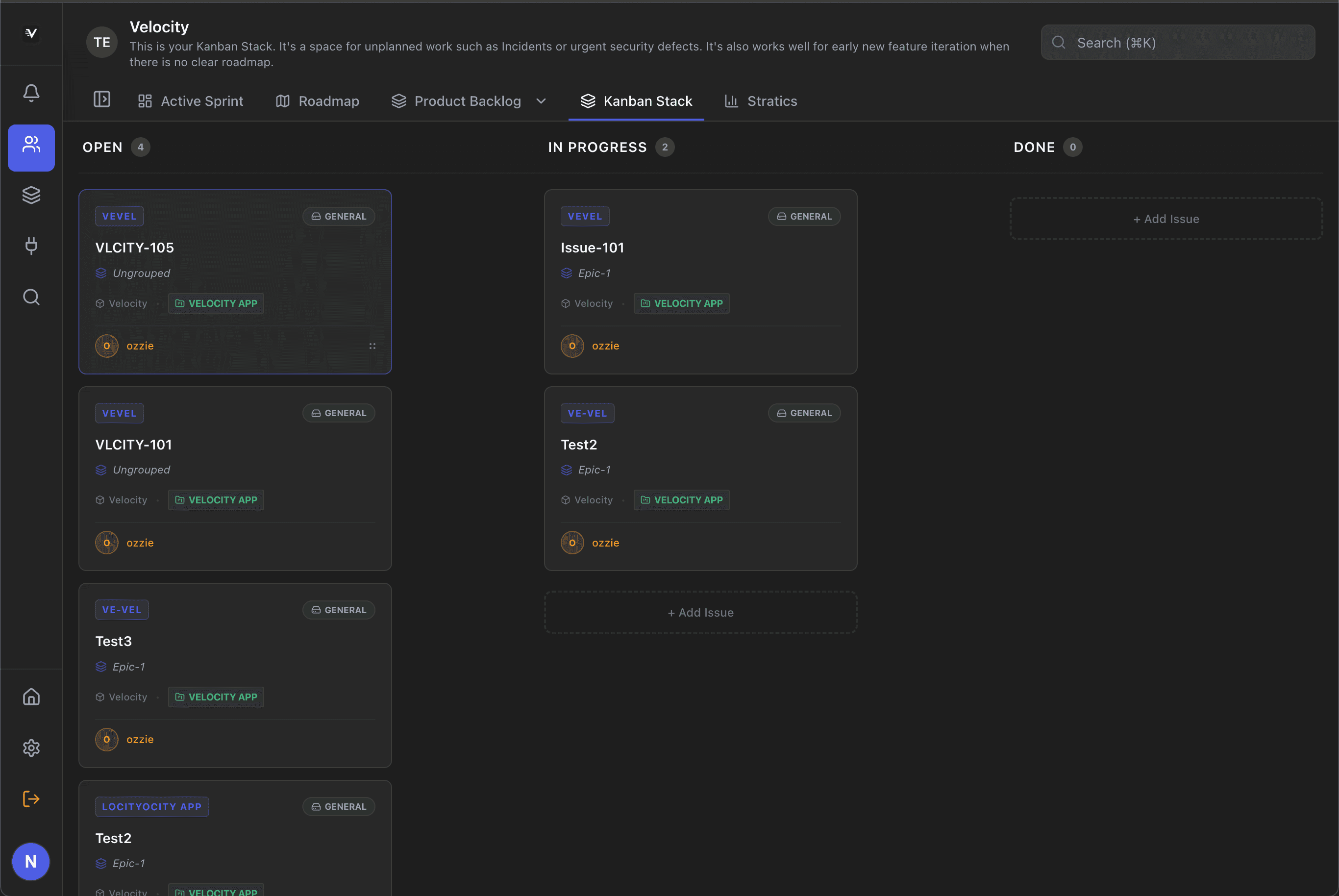The height and width of the screenshot is (896, 1339).
Task: Click the plug integrations icon
Action: (31, 246)
